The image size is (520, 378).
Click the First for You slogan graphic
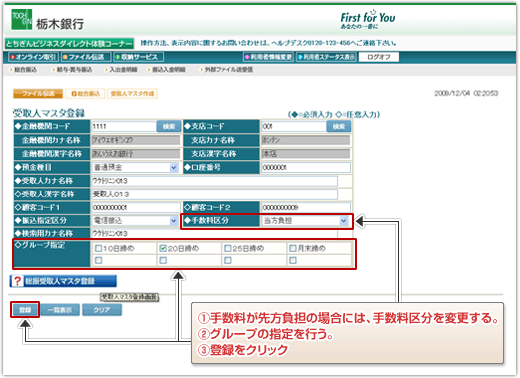[x=368, y=20]
